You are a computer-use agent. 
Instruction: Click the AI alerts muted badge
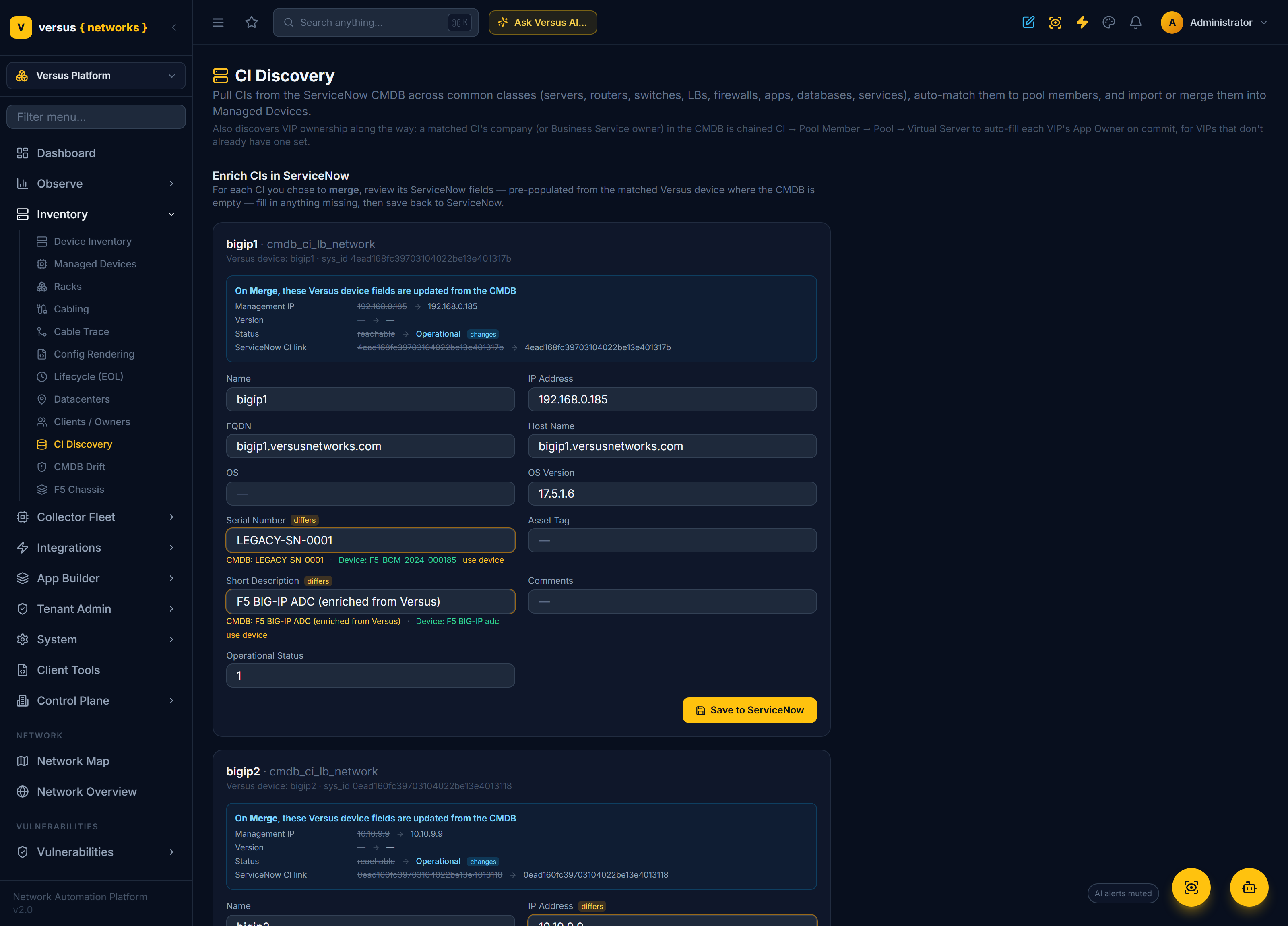click(x=1123, y=894)
